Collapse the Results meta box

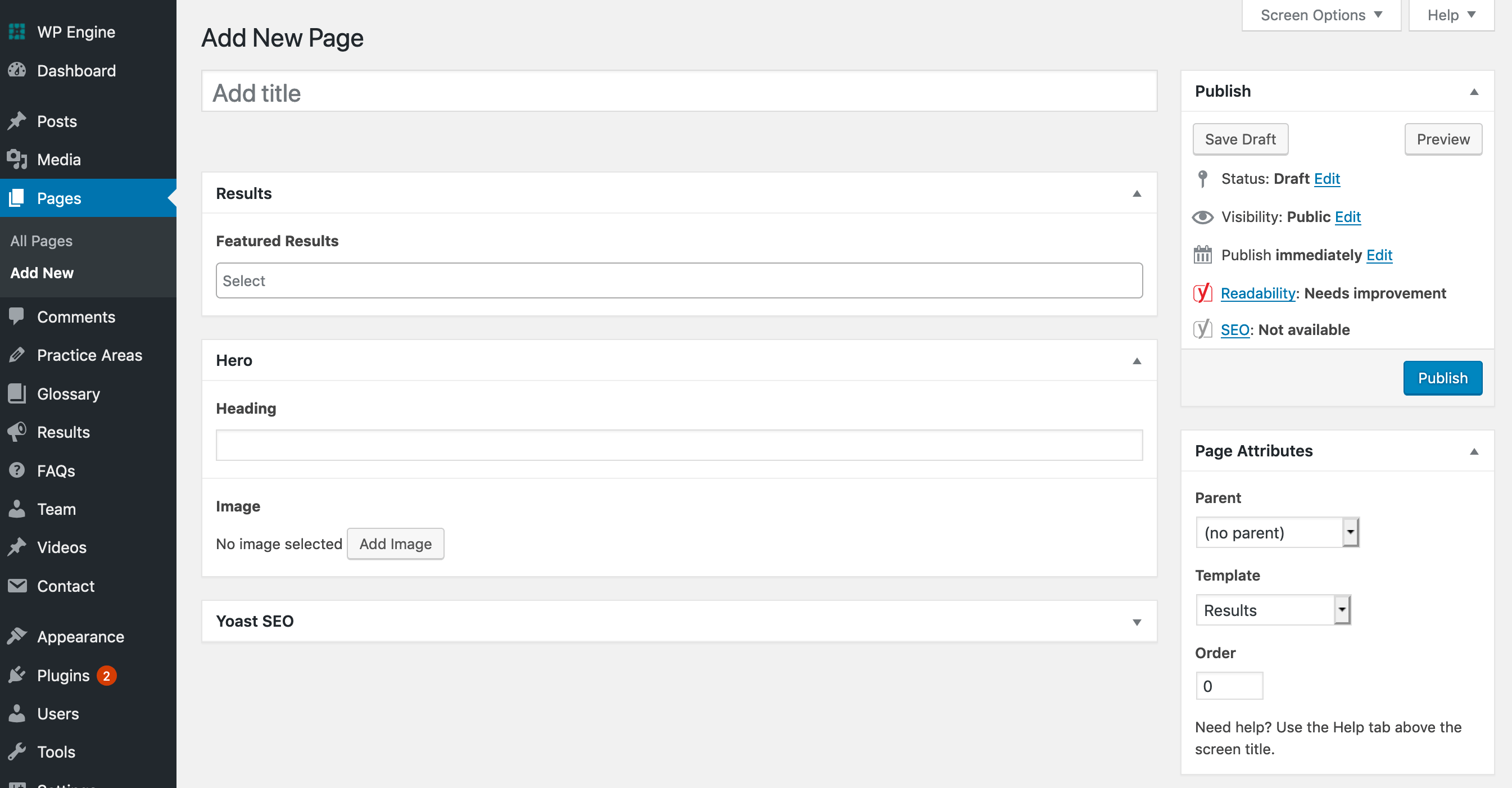coord(1137,193)
